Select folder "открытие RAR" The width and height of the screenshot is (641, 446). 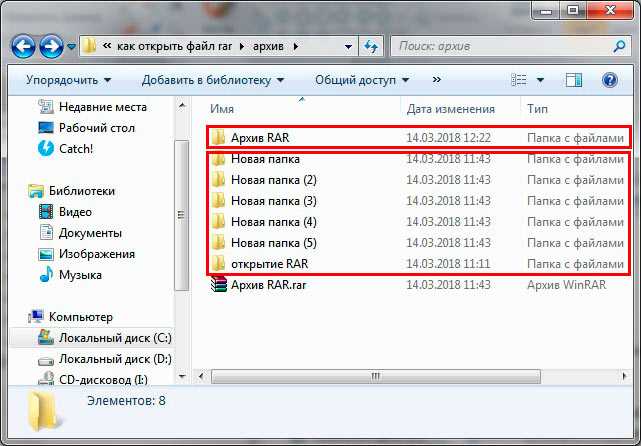click(419, 264)
